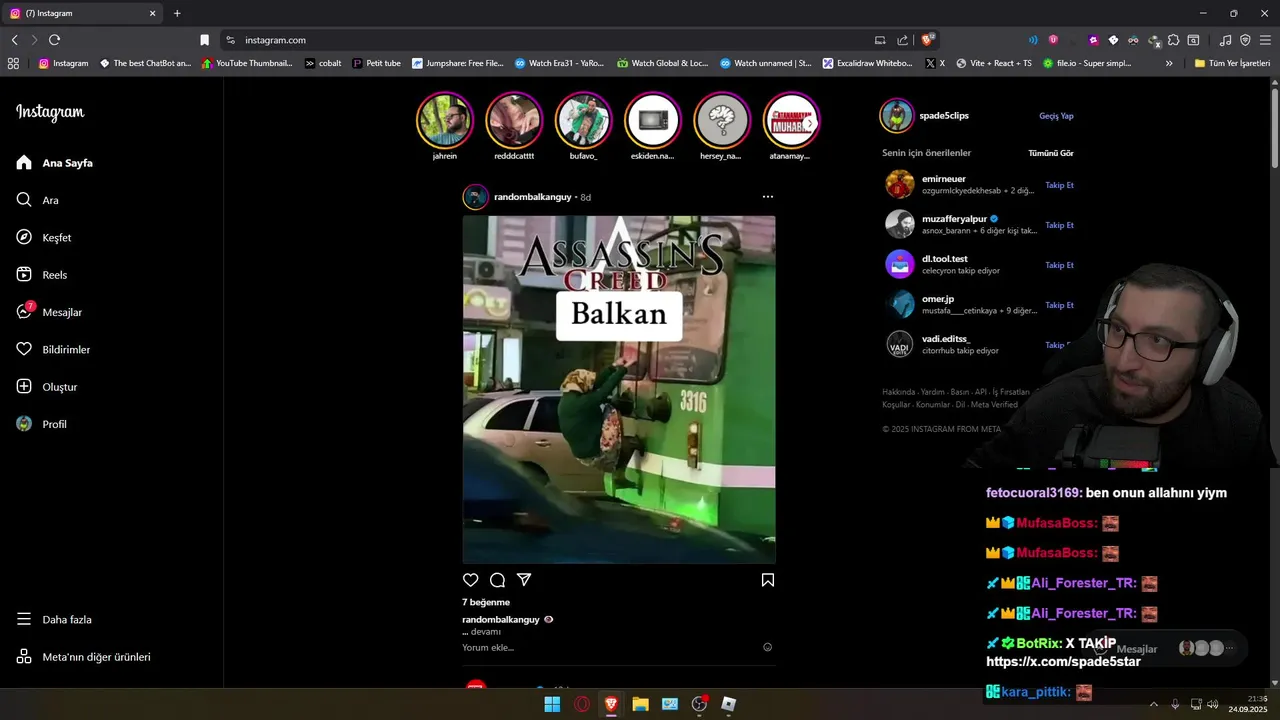Viewport: 1280px width, 720px height.
Task: Open the Vite + React + TS bookmark
Action: point(994,63)
